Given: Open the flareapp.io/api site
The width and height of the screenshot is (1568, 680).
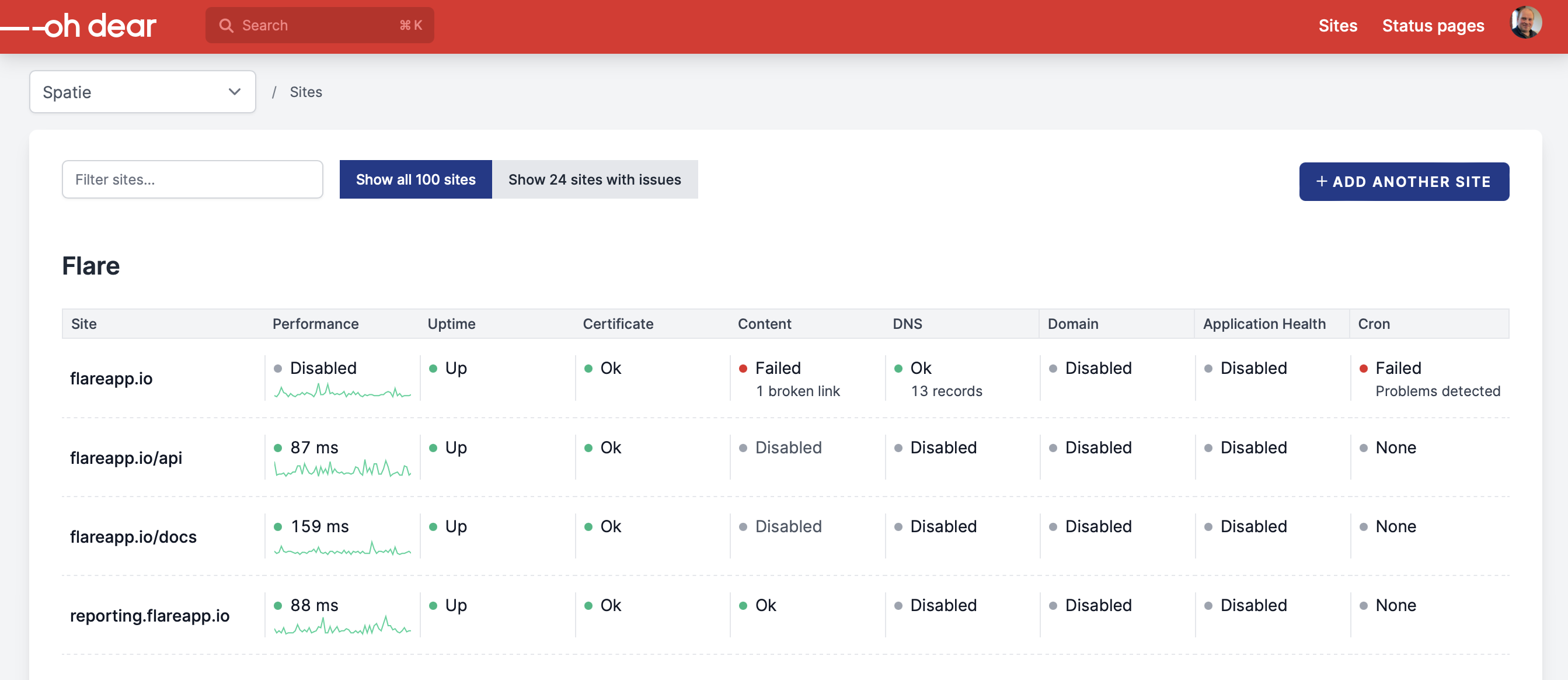Looking at the screenshot, I should [126, 457].
